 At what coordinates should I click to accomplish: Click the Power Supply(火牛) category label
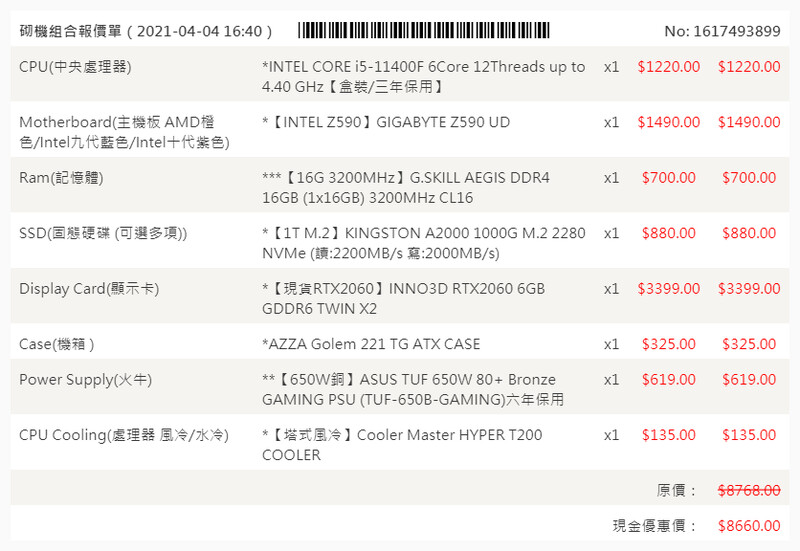tap(85, 380)
